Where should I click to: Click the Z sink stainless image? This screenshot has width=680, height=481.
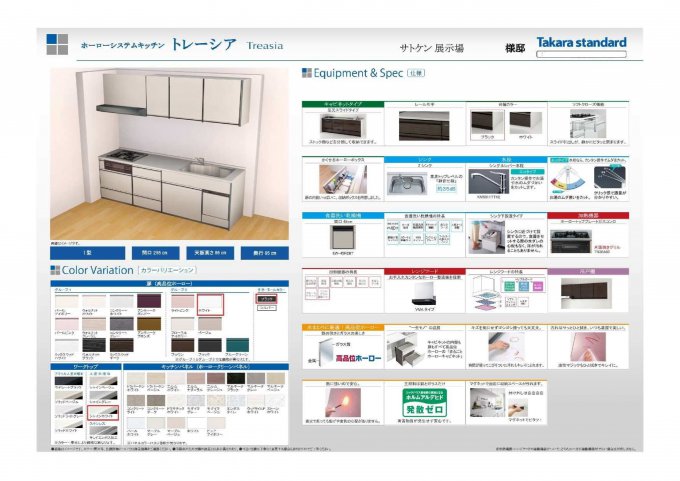pyautogui.click(x=405, y=183)
